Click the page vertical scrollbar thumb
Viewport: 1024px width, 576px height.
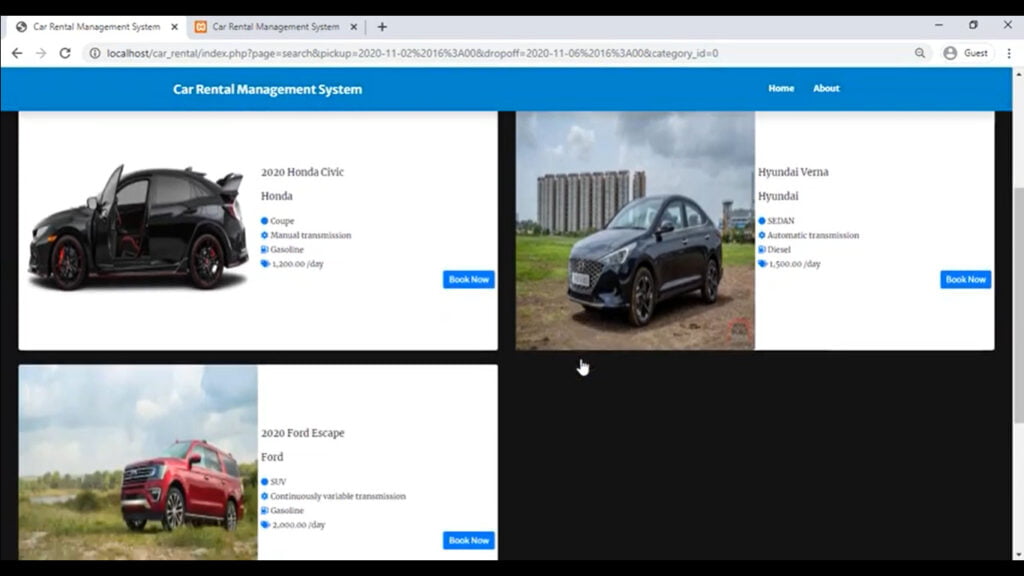(1018, 304)
